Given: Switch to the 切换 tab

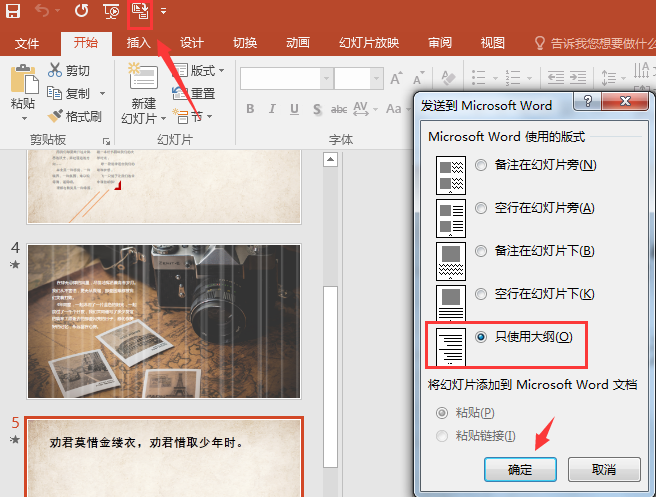Looking at the screenshot, I should tap(245, 43).
